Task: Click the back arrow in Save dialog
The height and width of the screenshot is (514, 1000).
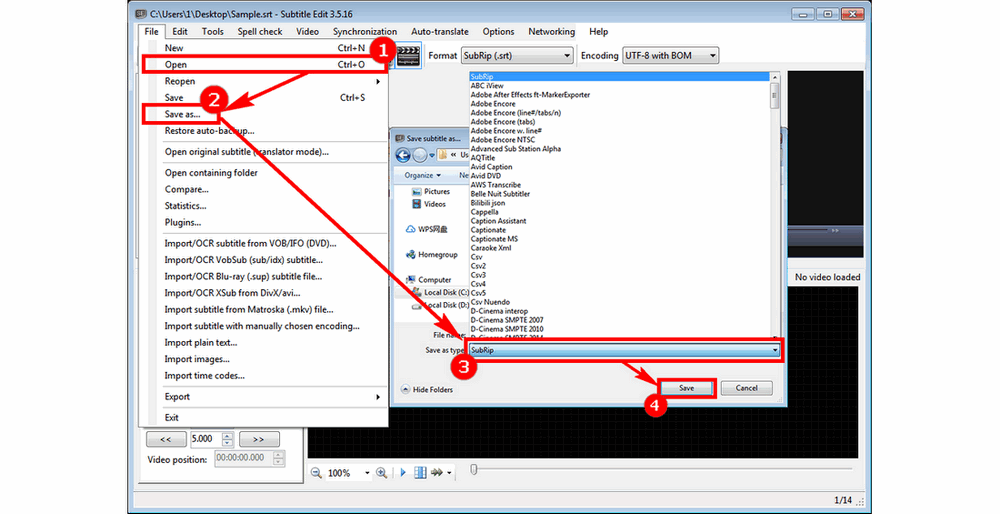Action: pos(404,155)
